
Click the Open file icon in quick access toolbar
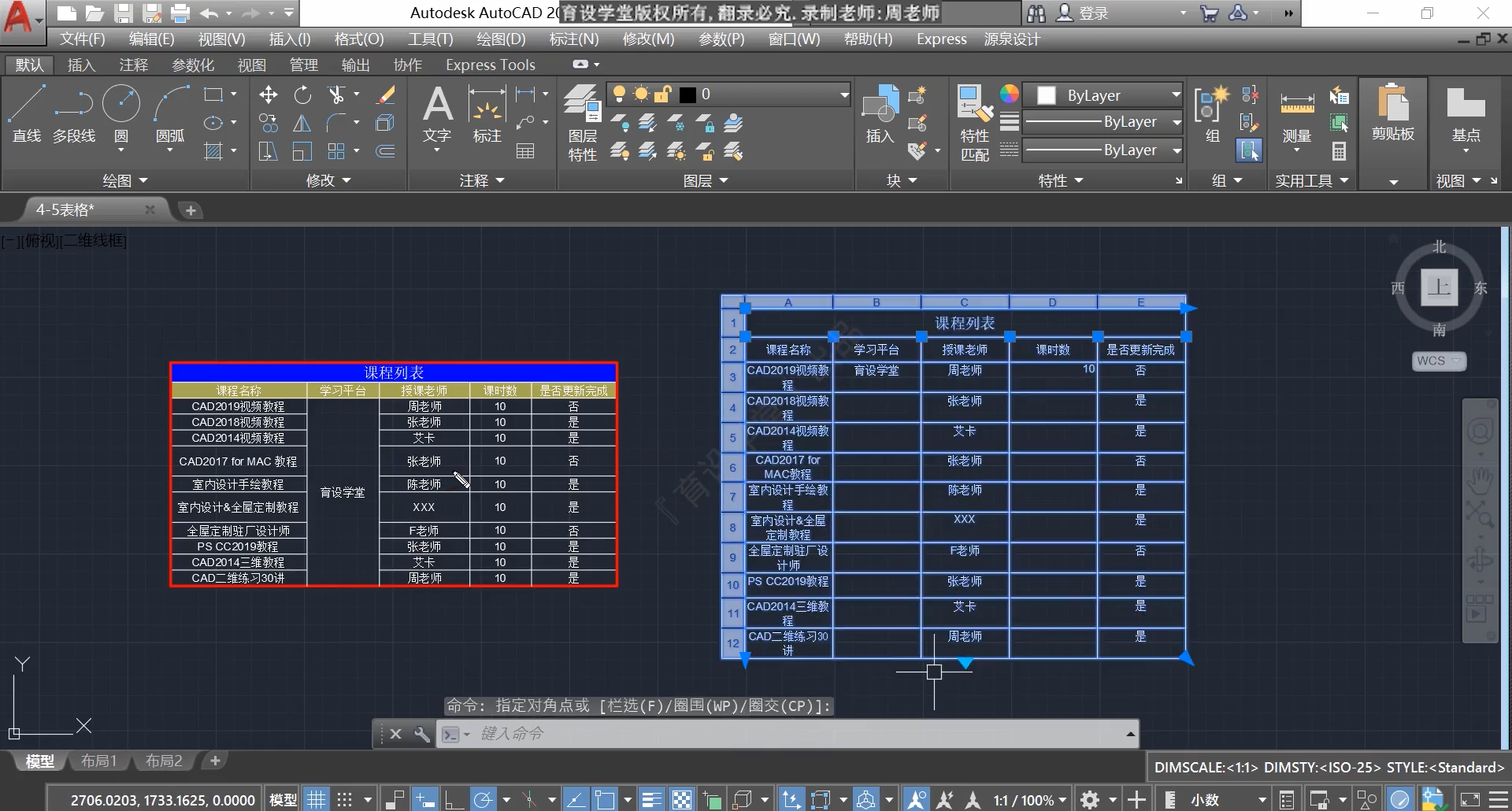pos(95,13)
